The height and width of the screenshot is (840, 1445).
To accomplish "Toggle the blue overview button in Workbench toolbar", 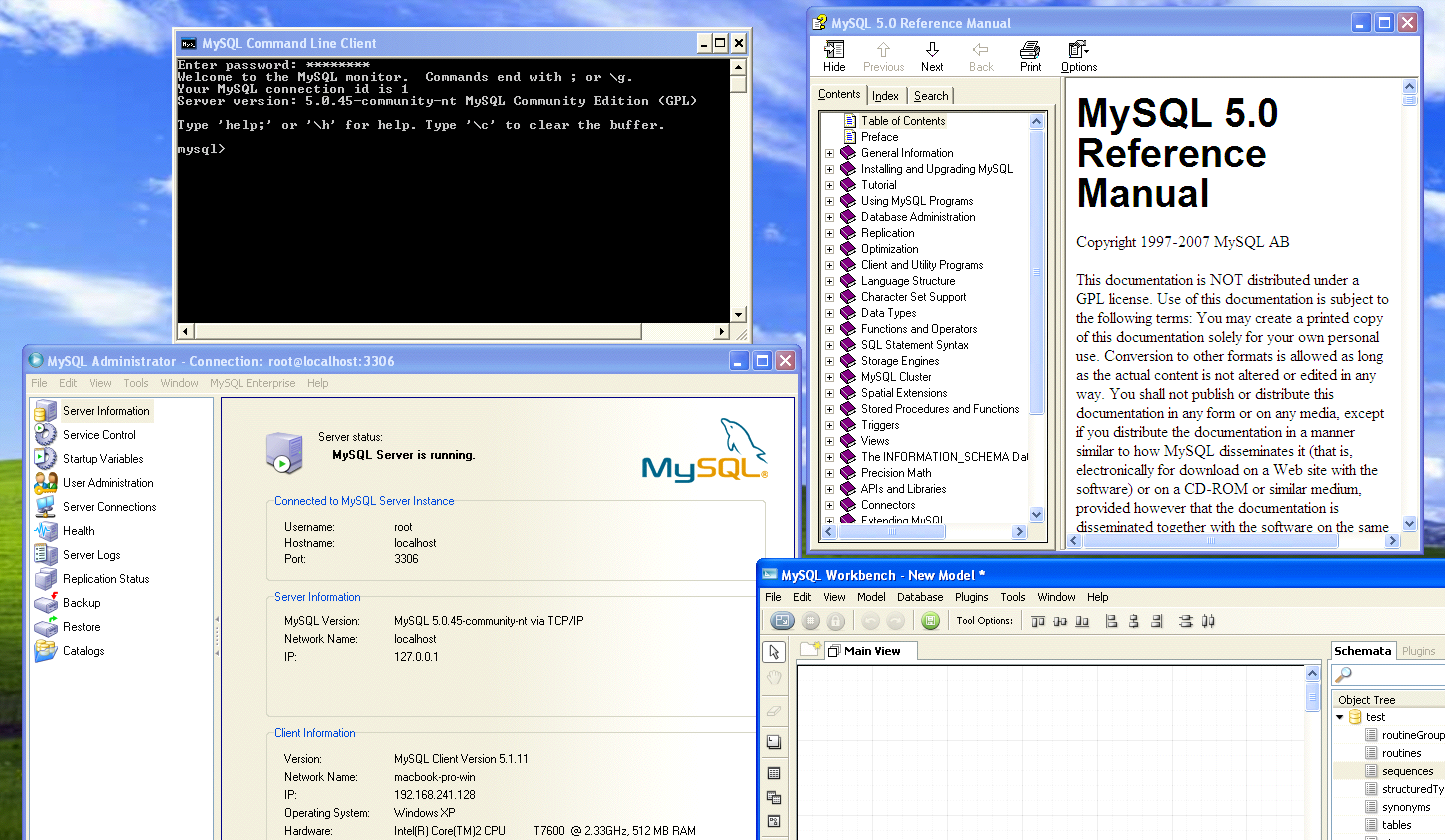I will (x=783, y=621).
